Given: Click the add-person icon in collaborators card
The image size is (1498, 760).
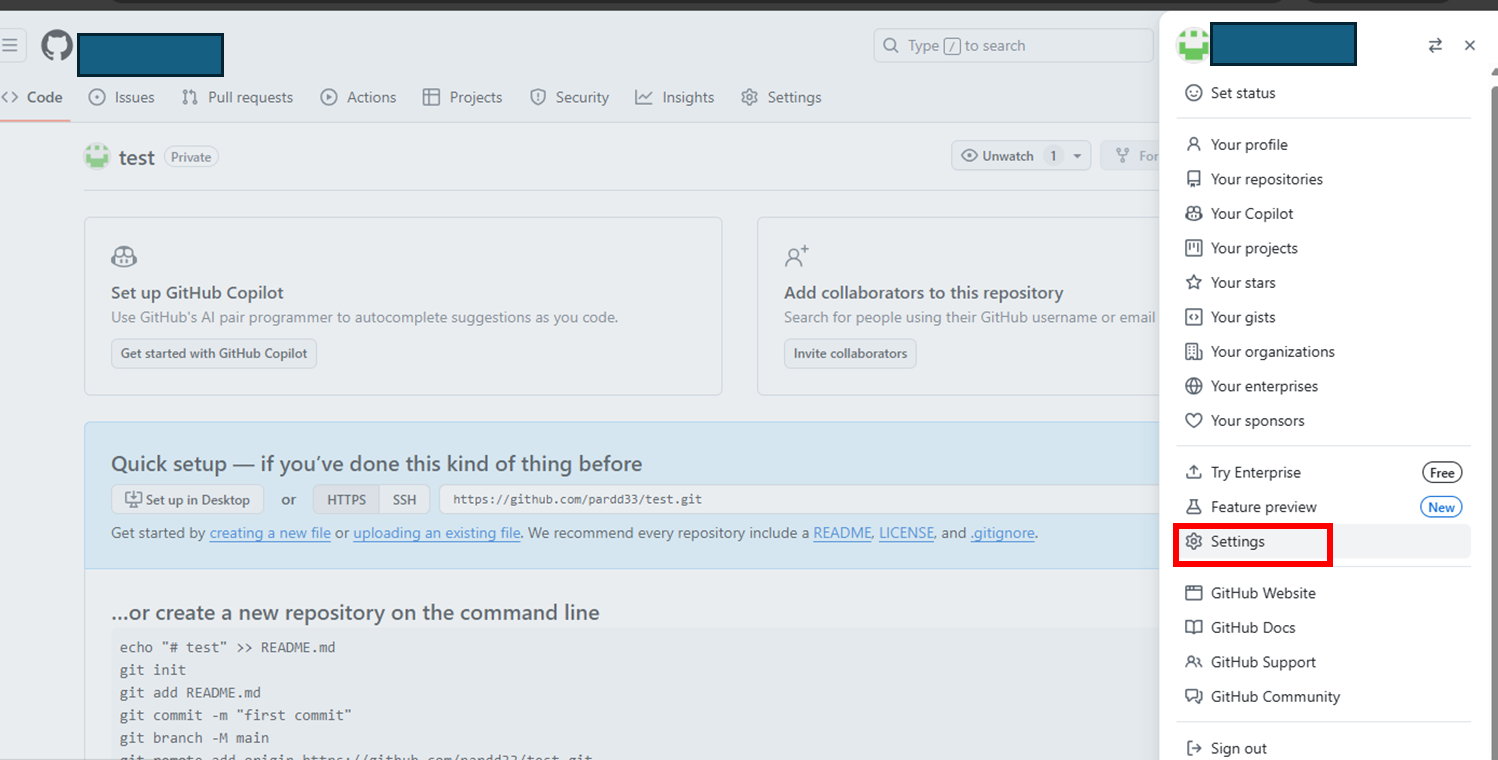Looking at the screenshot, I should (797, 256).
